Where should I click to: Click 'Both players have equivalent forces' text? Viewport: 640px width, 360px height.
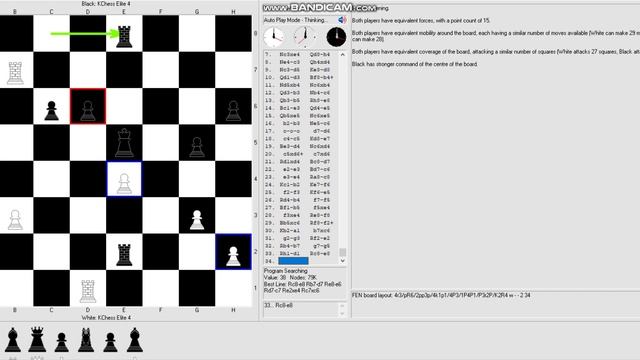421,20
